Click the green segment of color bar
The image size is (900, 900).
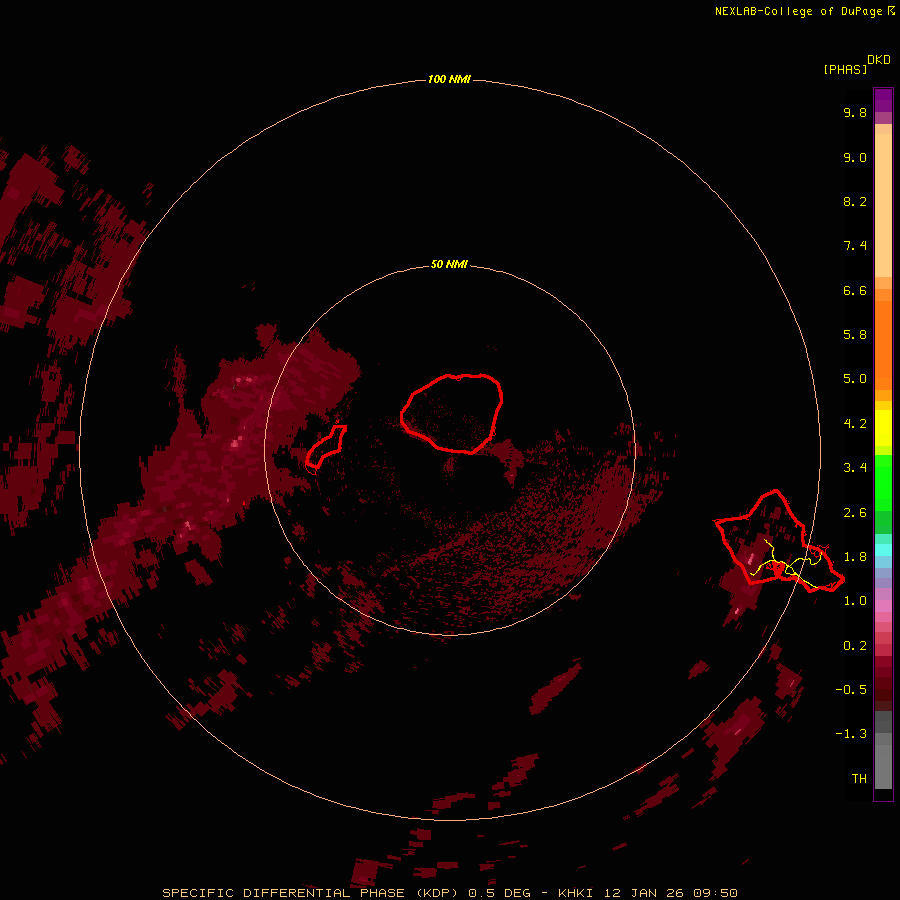(x=883, y=482)
